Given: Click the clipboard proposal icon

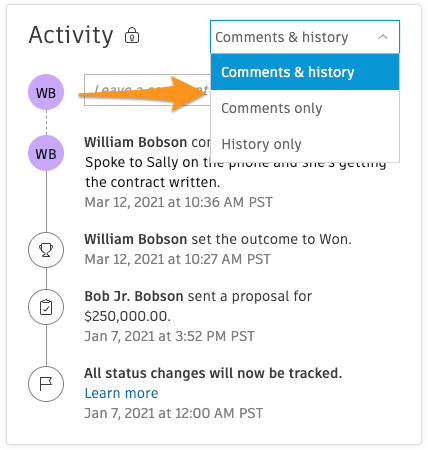Looking at the screenshot, I should pos(46,307).
